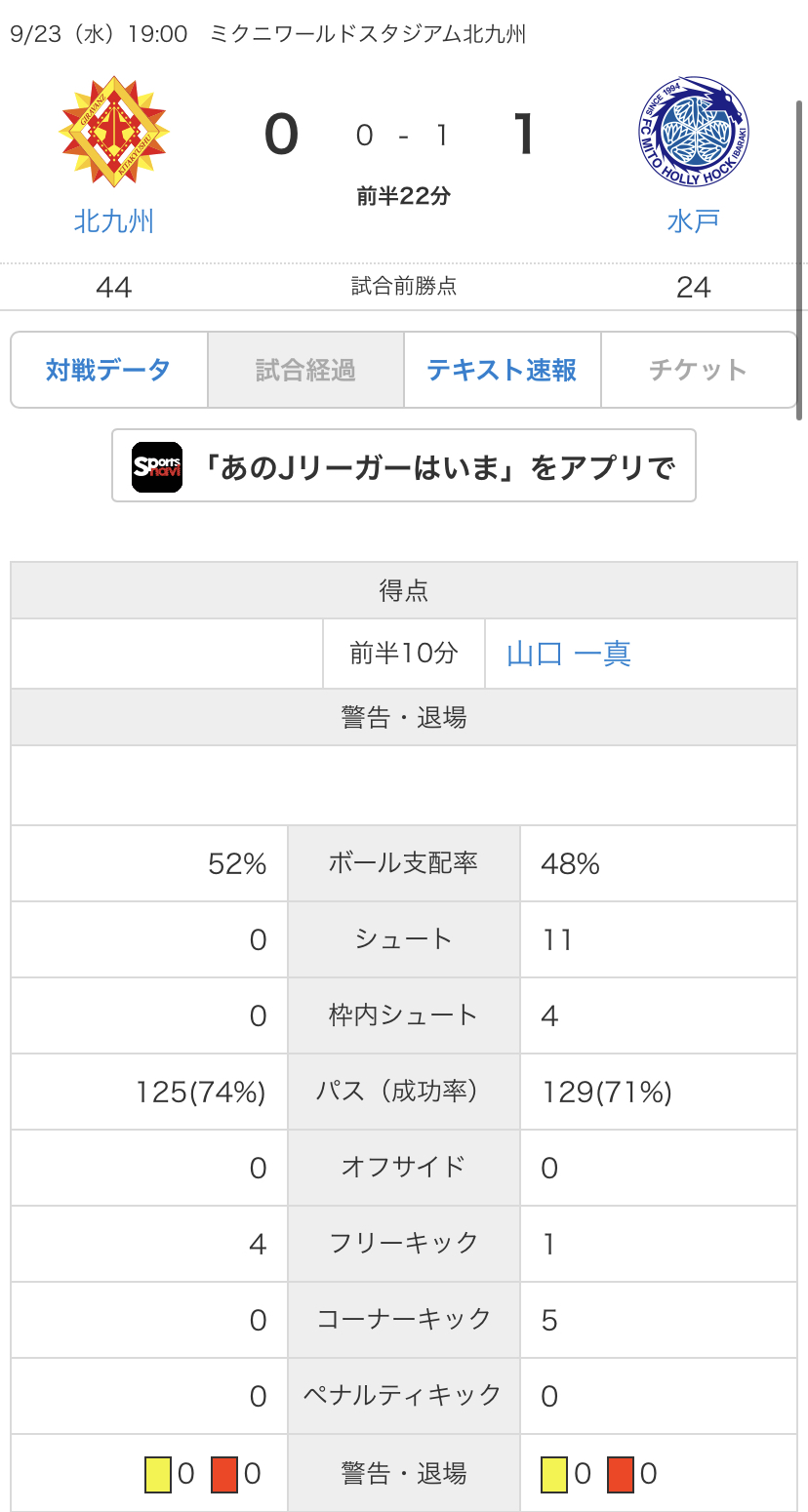The image size is (808, 1512).
Task: Click the Giravanz Kitakyushu team crest
Action: click(x=114, y=131)
